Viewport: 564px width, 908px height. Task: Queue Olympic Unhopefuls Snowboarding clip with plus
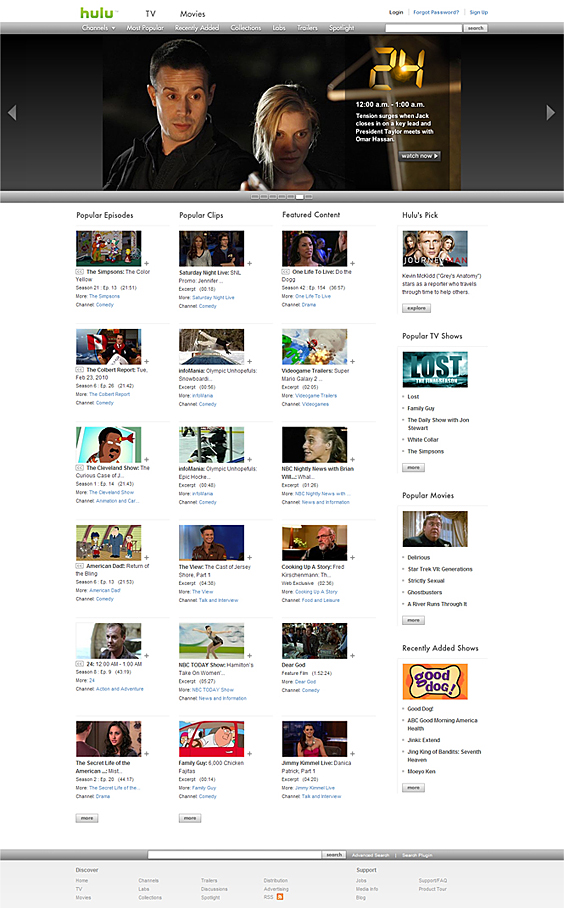pos(250,361)
